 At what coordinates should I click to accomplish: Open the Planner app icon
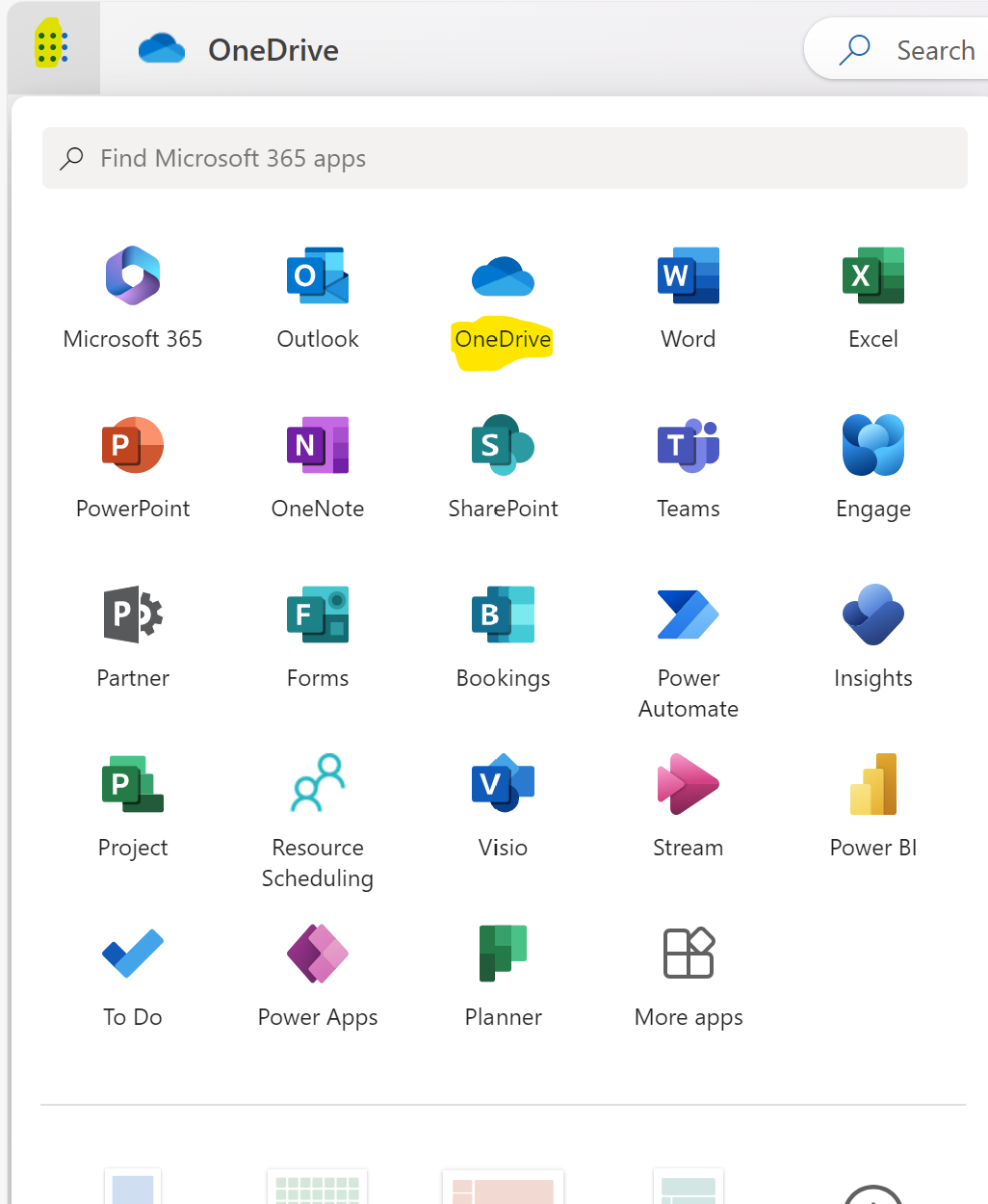[503, 954]
